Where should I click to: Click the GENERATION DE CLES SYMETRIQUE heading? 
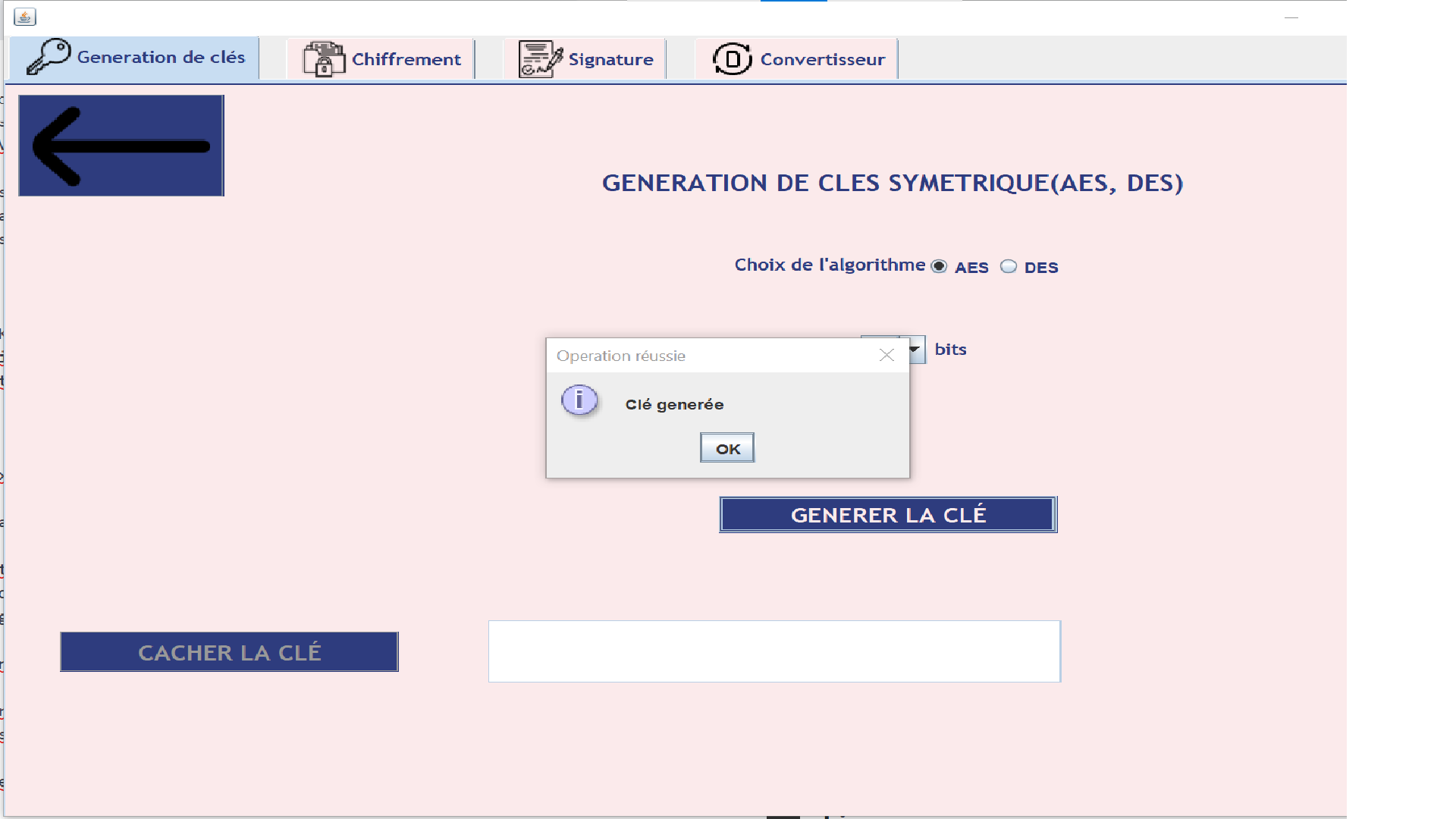pyautogui.click(x=893, y=183)
